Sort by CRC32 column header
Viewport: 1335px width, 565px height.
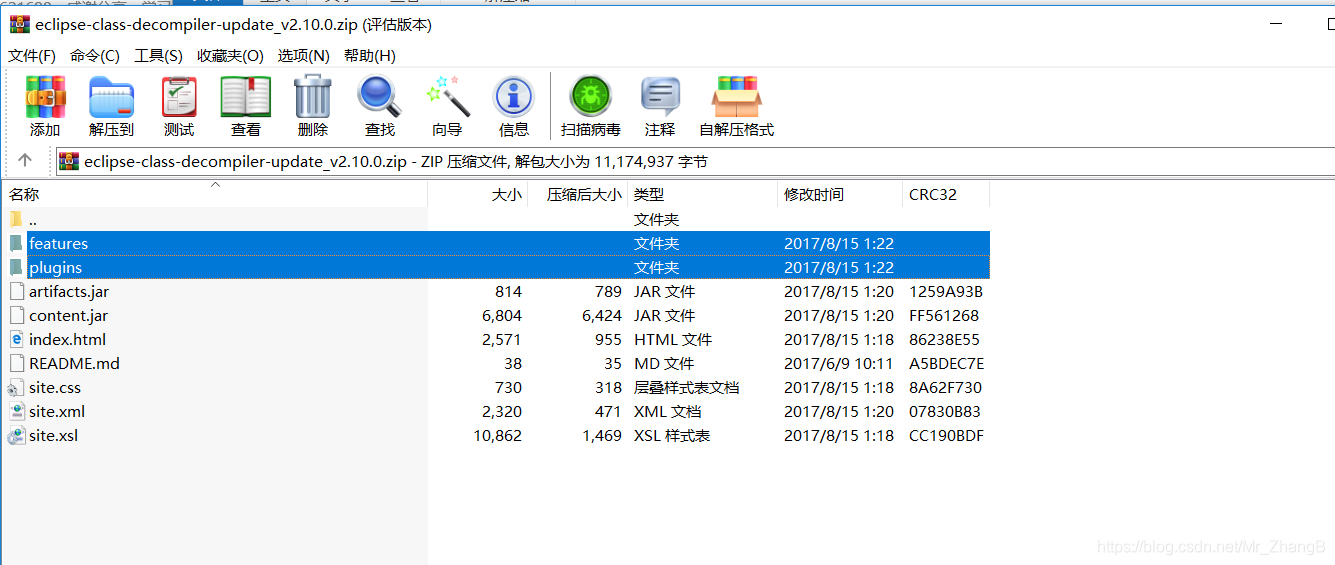pos(946,195)
